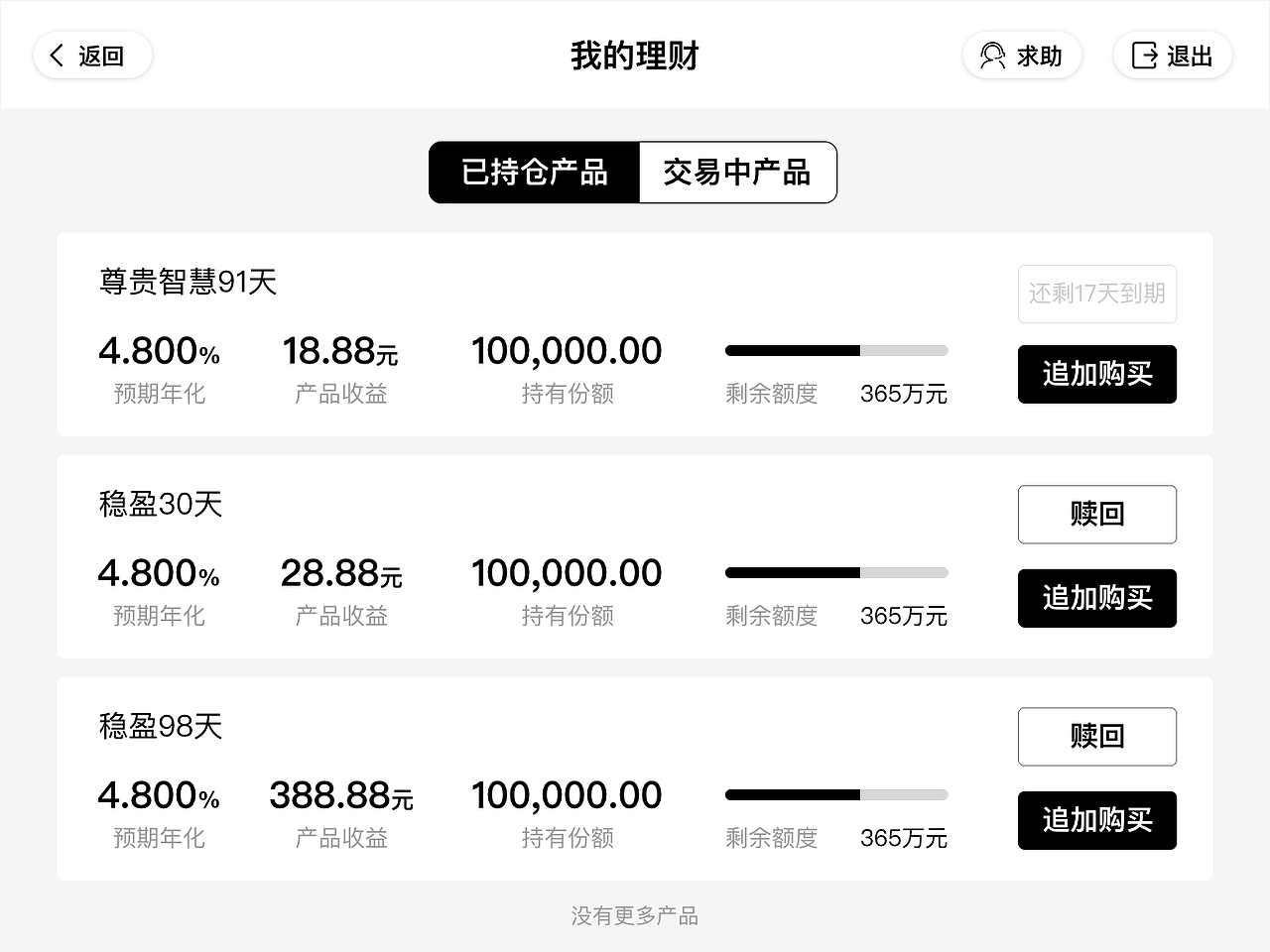
Task: Tap 追加购买 for 尊贵智慧91天
Action: point(1096,374)
